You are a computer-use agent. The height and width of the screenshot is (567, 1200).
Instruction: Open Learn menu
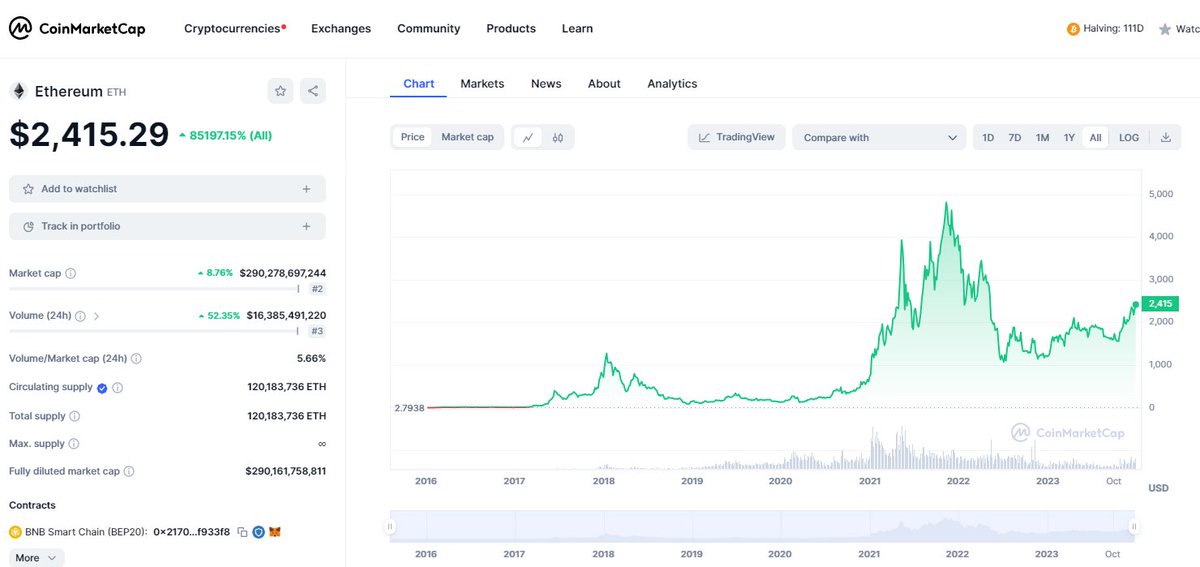point(577,29)
